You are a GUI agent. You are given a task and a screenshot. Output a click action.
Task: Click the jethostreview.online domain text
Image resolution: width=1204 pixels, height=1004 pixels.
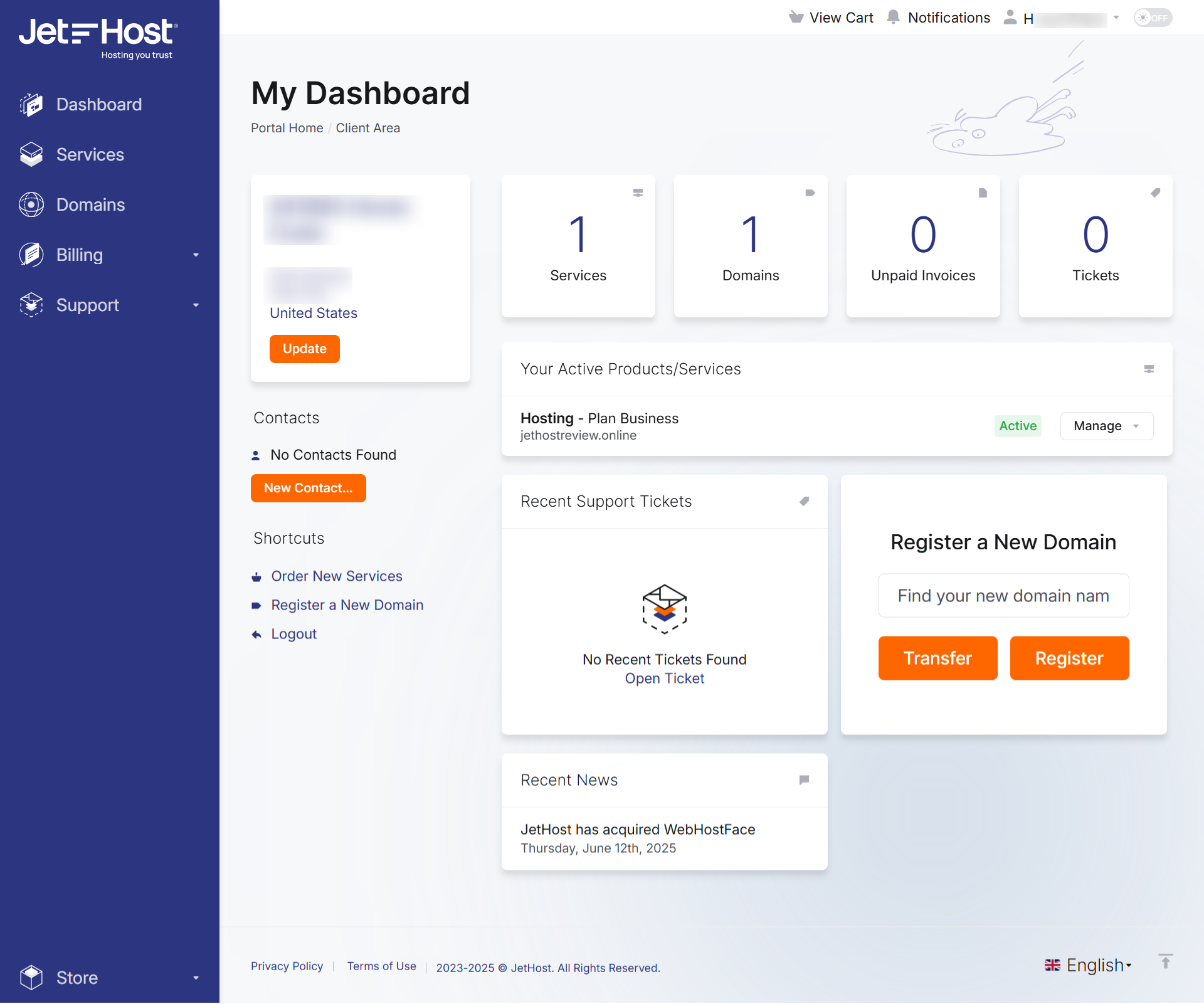pos(578,436)
